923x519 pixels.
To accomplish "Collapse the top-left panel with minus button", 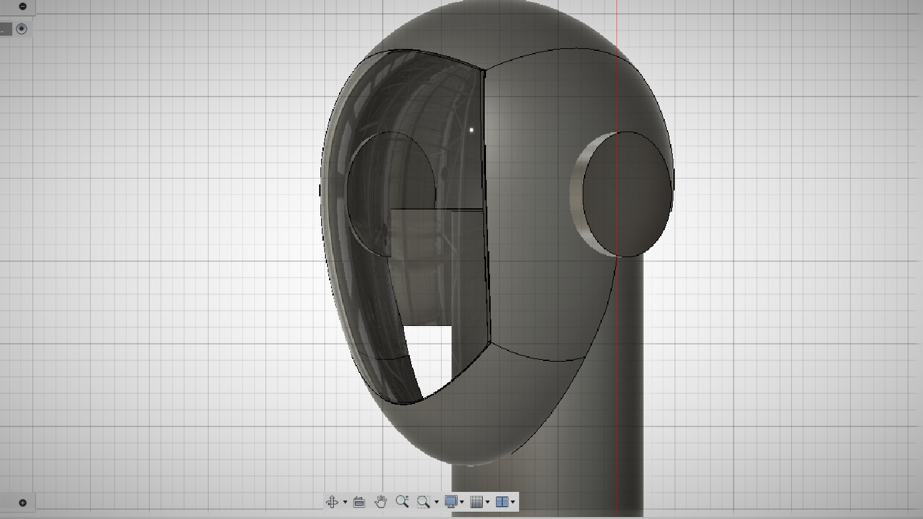I will 22,6.
